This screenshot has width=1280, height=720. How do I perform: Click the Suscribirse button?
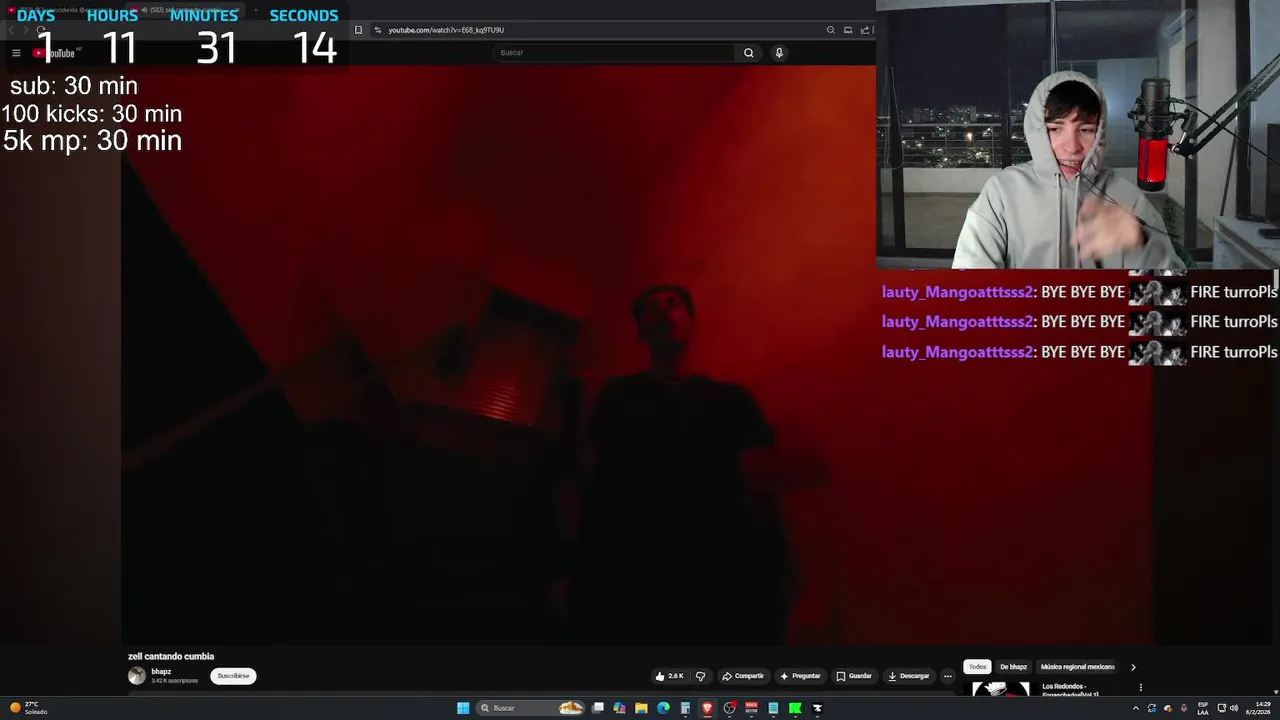click(x=233, y=676)
